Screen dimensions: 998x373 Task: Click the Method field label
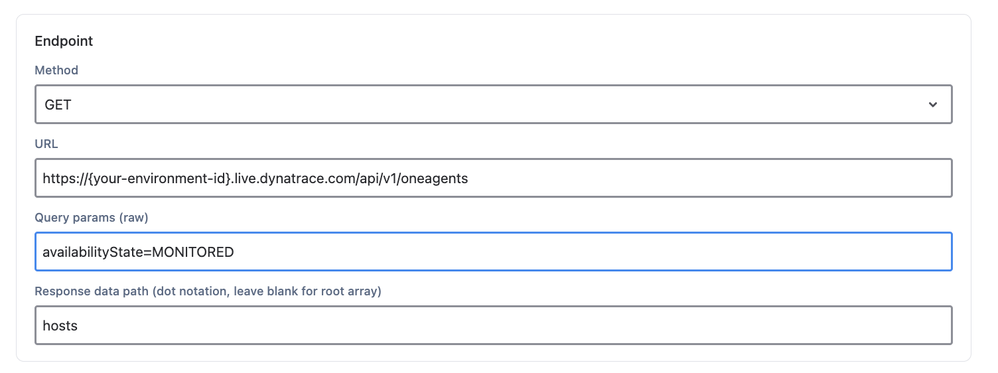point(57,70)
